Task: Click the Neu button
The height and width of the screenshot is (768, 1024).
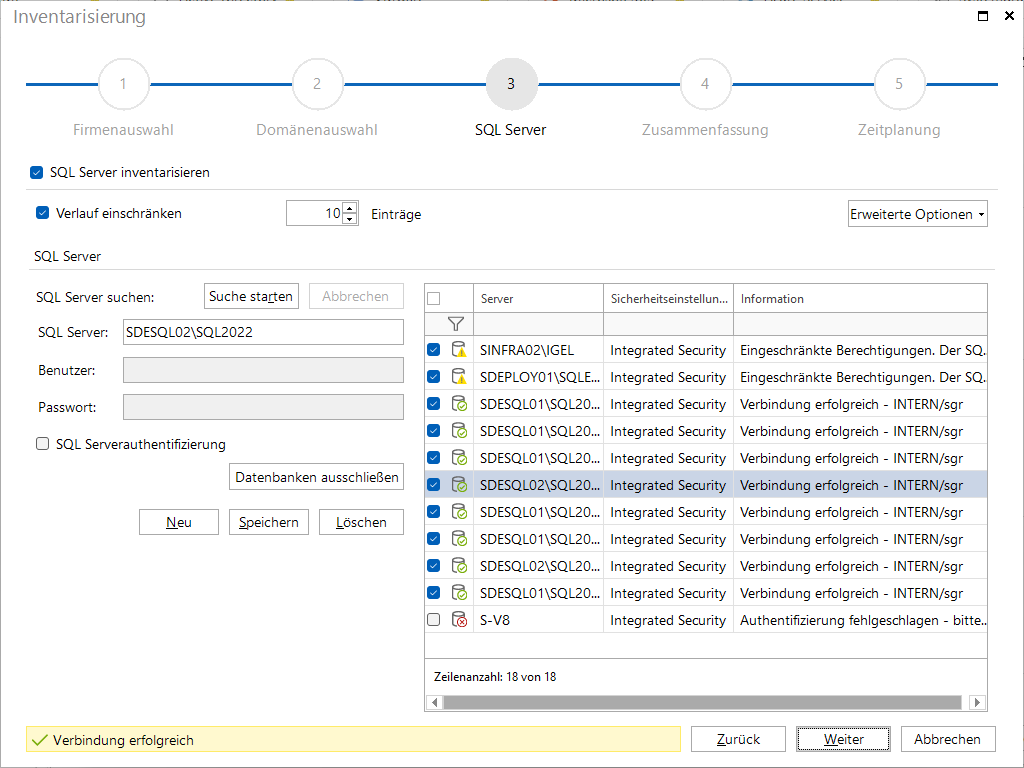Action: coord(179,522)
